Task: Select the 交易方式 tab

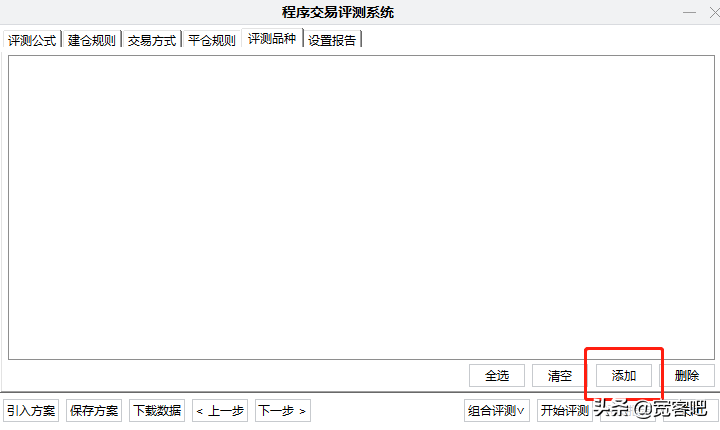Action: pos(152,41)
